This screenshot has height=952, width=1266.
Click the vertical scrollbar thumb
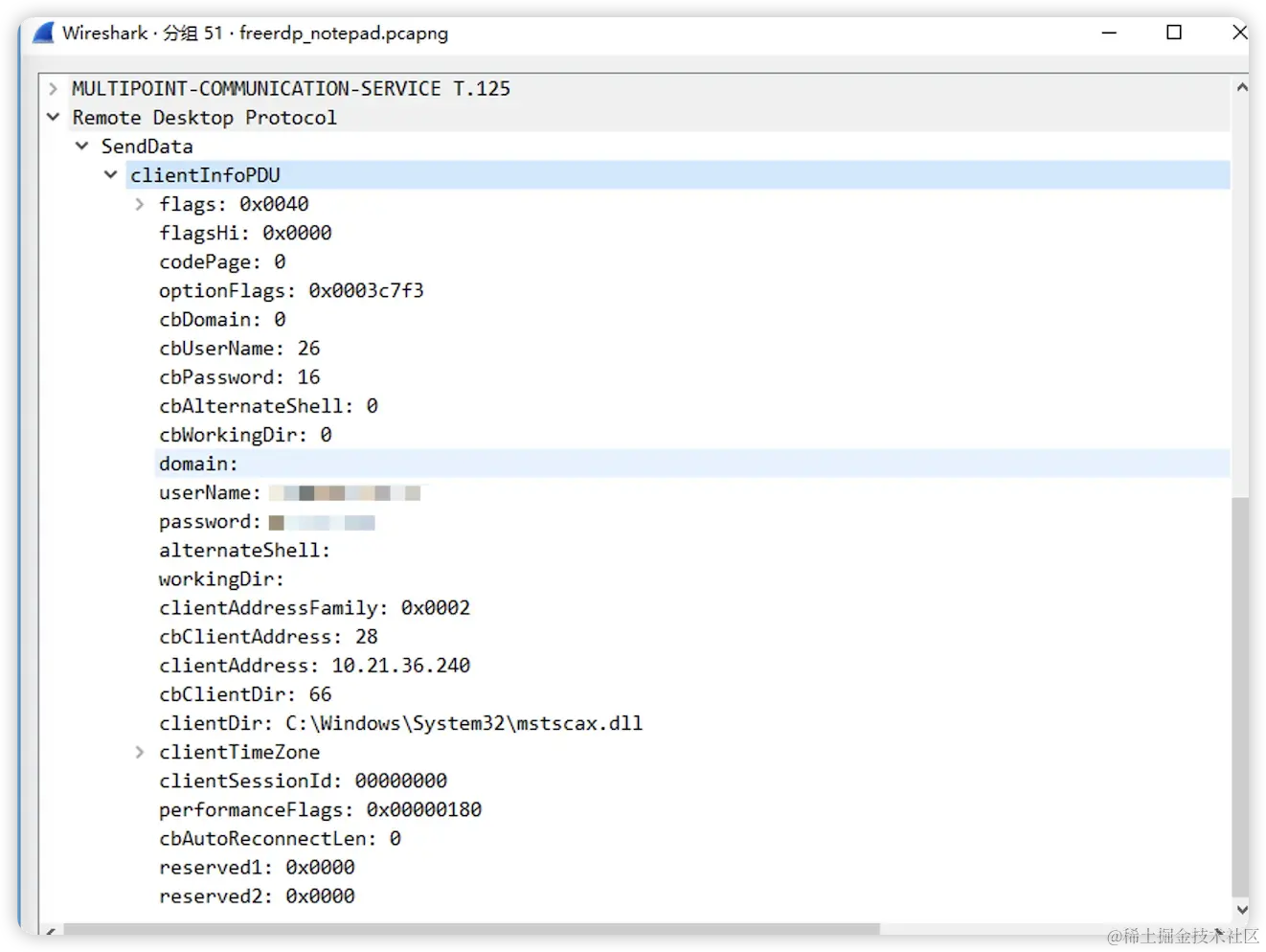tap(1241, 696)
